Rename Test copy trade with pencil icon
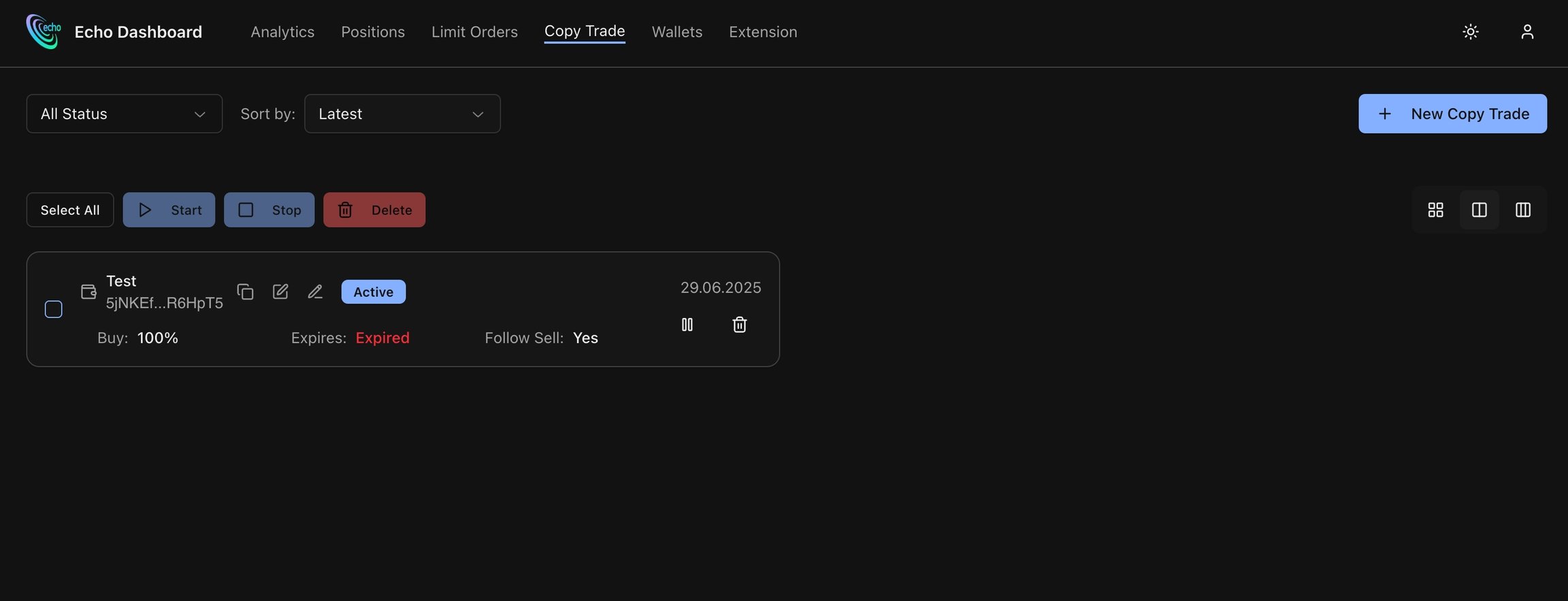 tap(315, 291)
